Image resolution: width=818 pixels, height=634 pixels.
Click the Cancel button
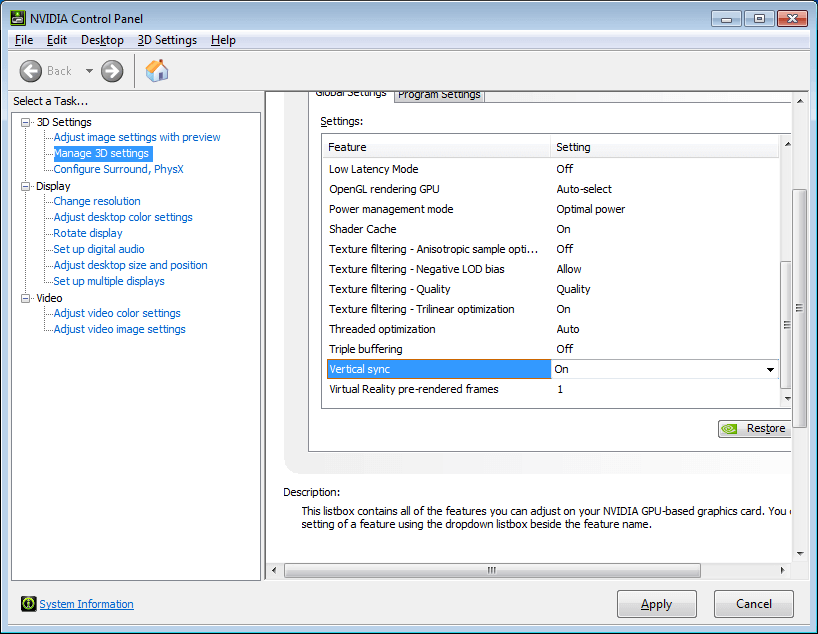pyautogui.click(x=754, y=604)
